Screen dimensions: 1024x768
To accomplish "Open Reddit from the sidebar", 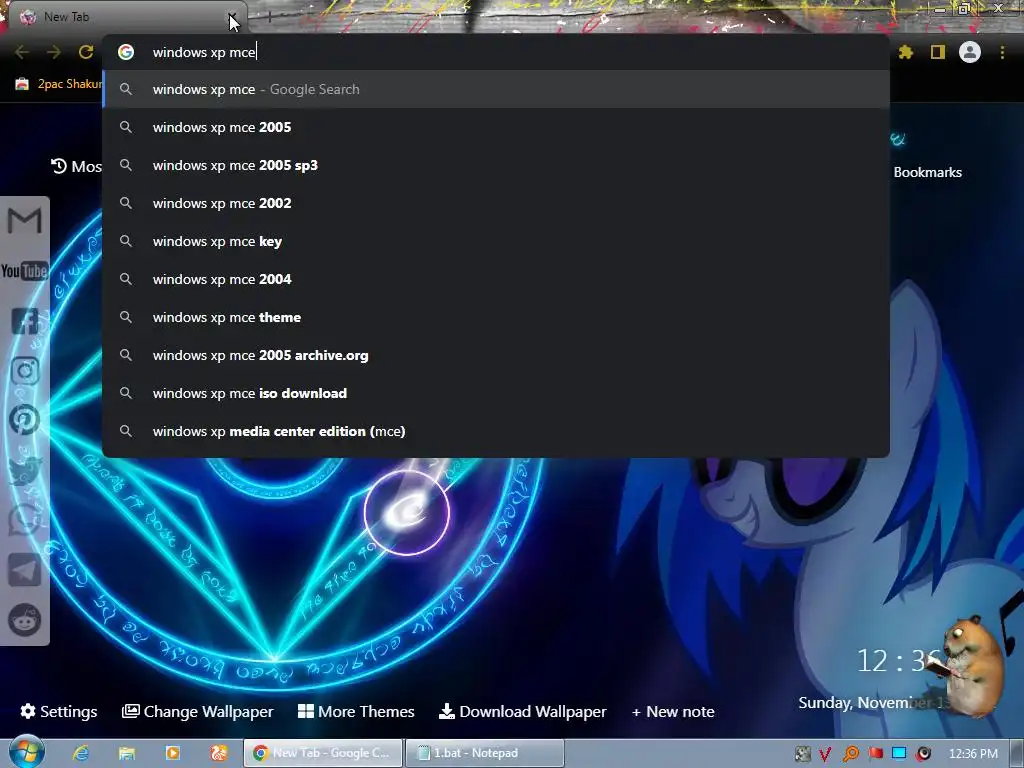I will (x=25, y=620).
